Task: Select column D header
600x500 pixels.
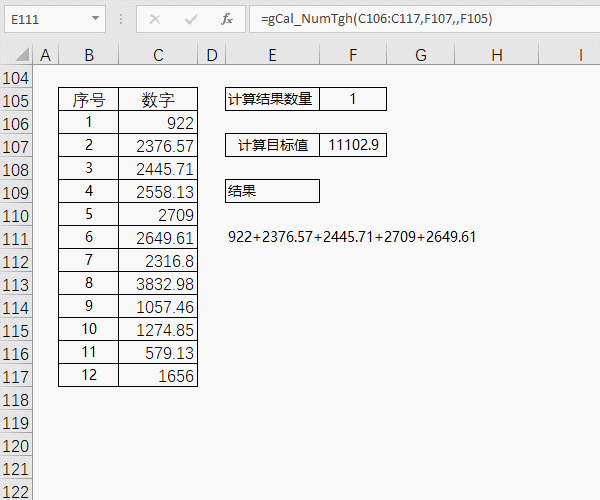Action: pos(212,55)
